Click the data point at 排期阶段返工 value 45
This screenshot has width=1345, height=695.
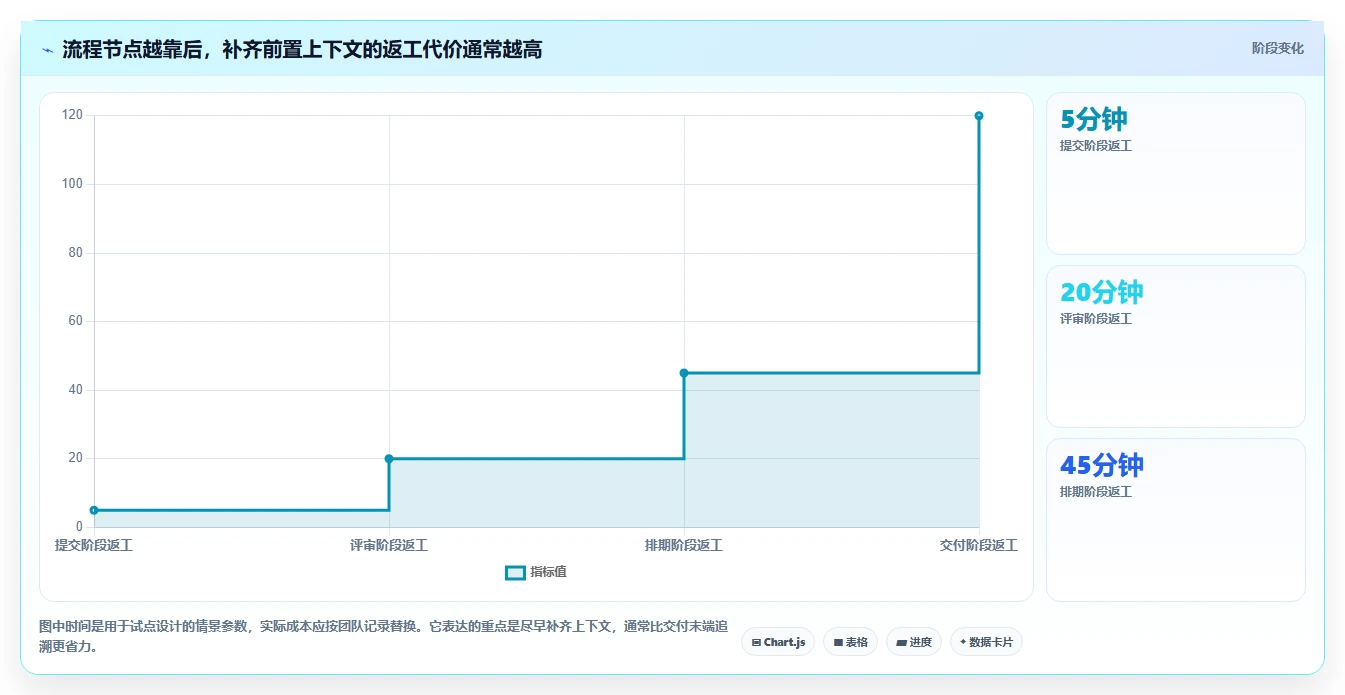point(684,373)
